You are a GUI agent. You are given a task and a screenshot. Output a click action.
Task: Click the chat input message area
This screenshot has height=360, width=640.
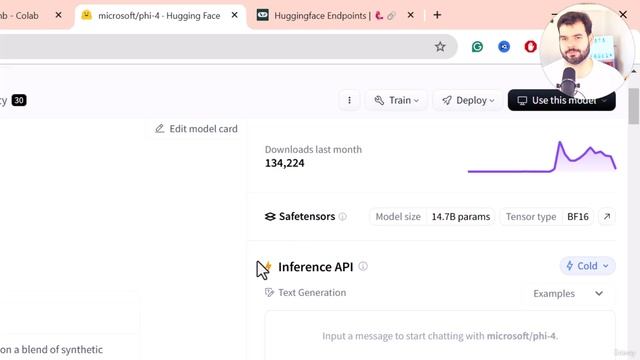tap(440, 336)
